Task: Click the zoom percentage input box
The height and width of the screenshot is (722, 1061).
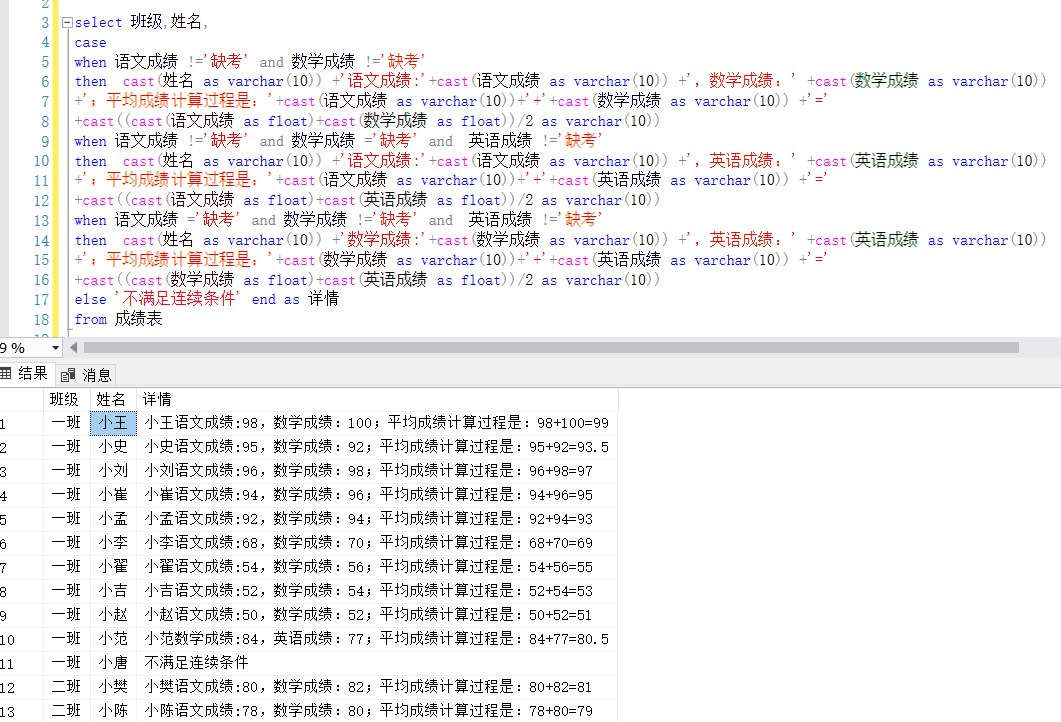Action: (x=22, y=348)
